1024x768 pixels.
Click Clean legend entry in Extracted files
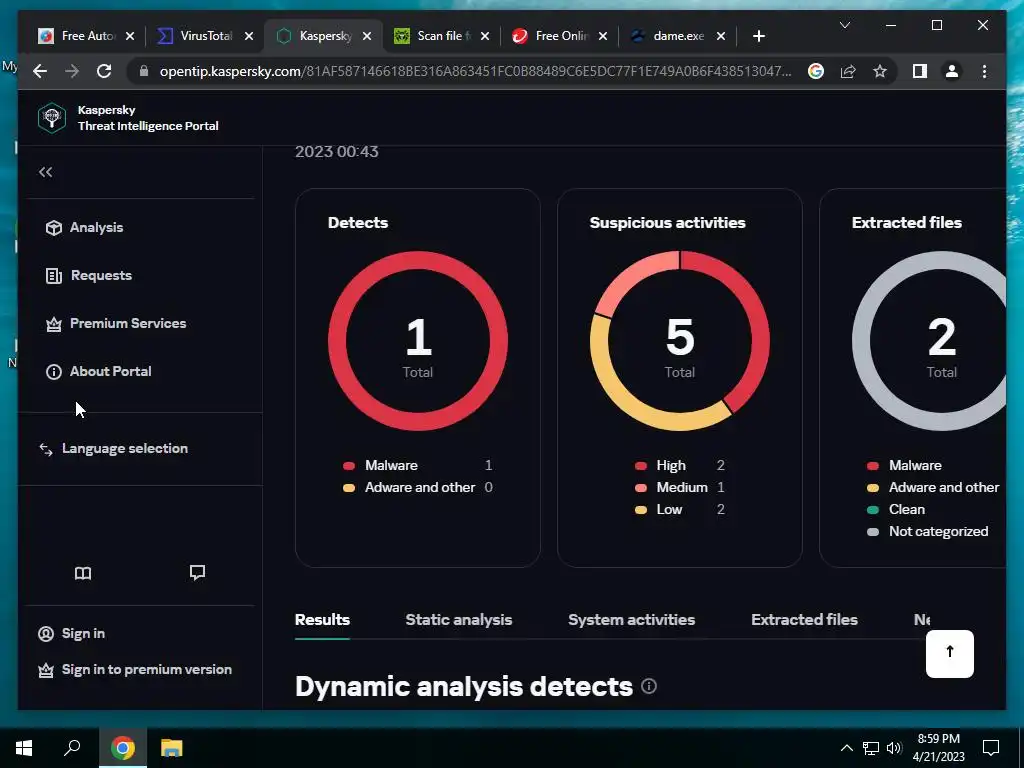click(x=896, y=510)
